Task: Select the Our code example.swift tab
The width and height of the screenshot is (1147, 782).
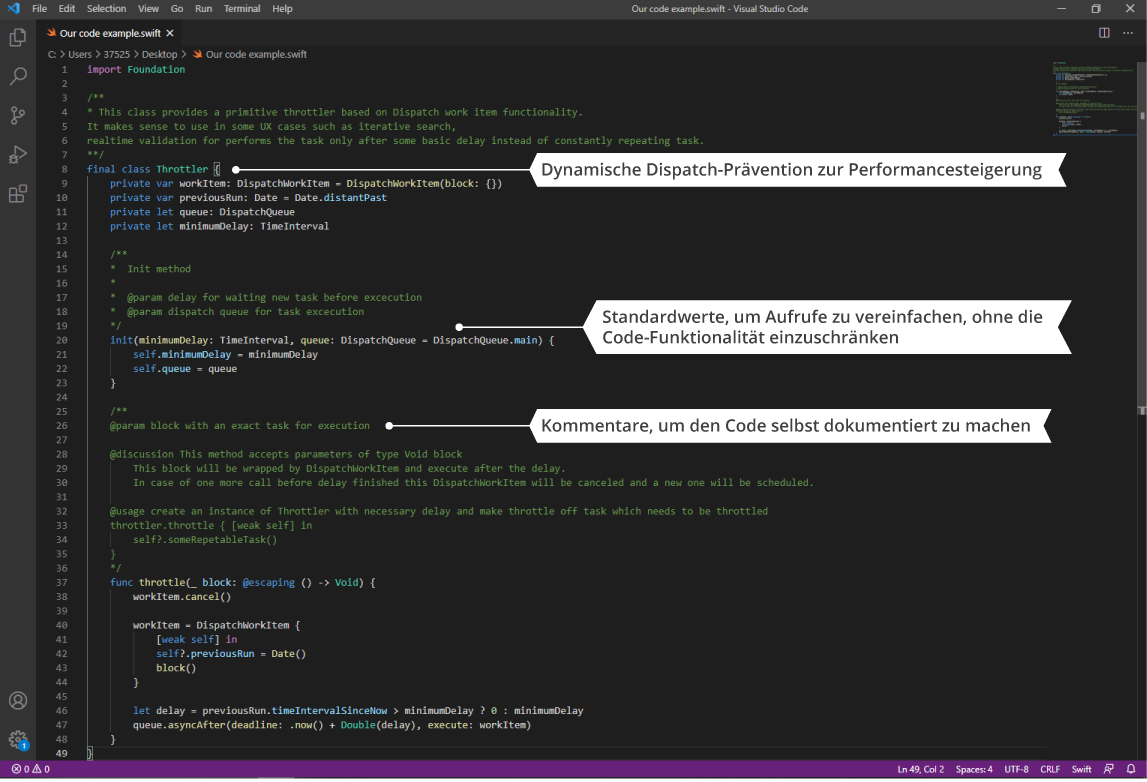Action: [110, 31]
